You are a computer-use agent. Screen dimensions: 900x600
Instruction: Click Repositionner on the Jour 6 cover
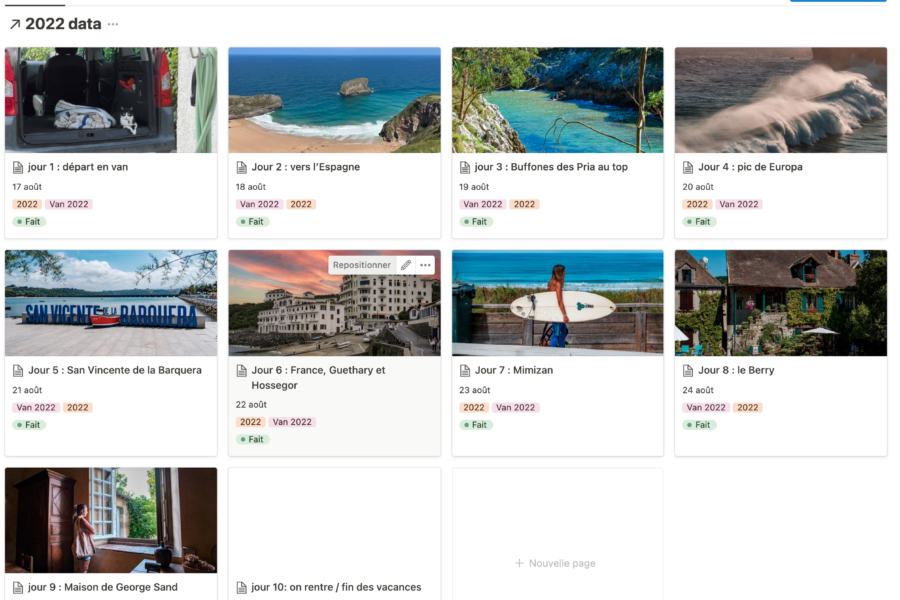point(362,265)
